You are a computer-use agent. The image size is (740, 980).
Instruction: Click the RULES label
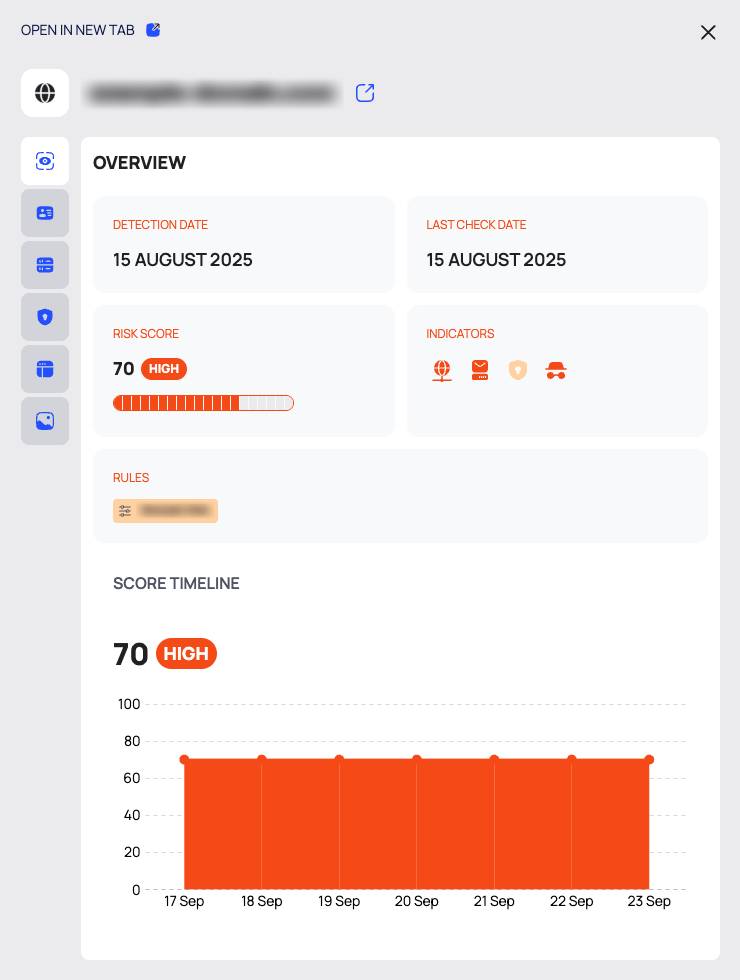click(x=131, y=478)
